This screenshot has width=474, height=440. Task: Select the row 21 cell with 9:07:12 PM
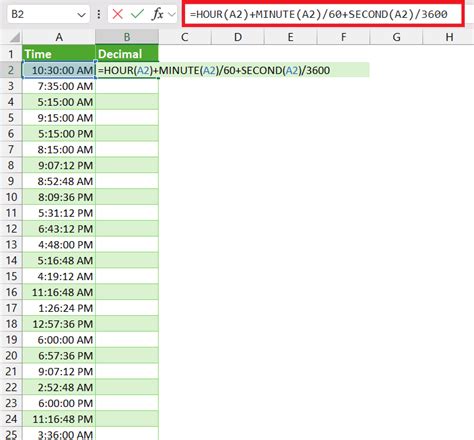pyautogui.click(x=59, y=371)
